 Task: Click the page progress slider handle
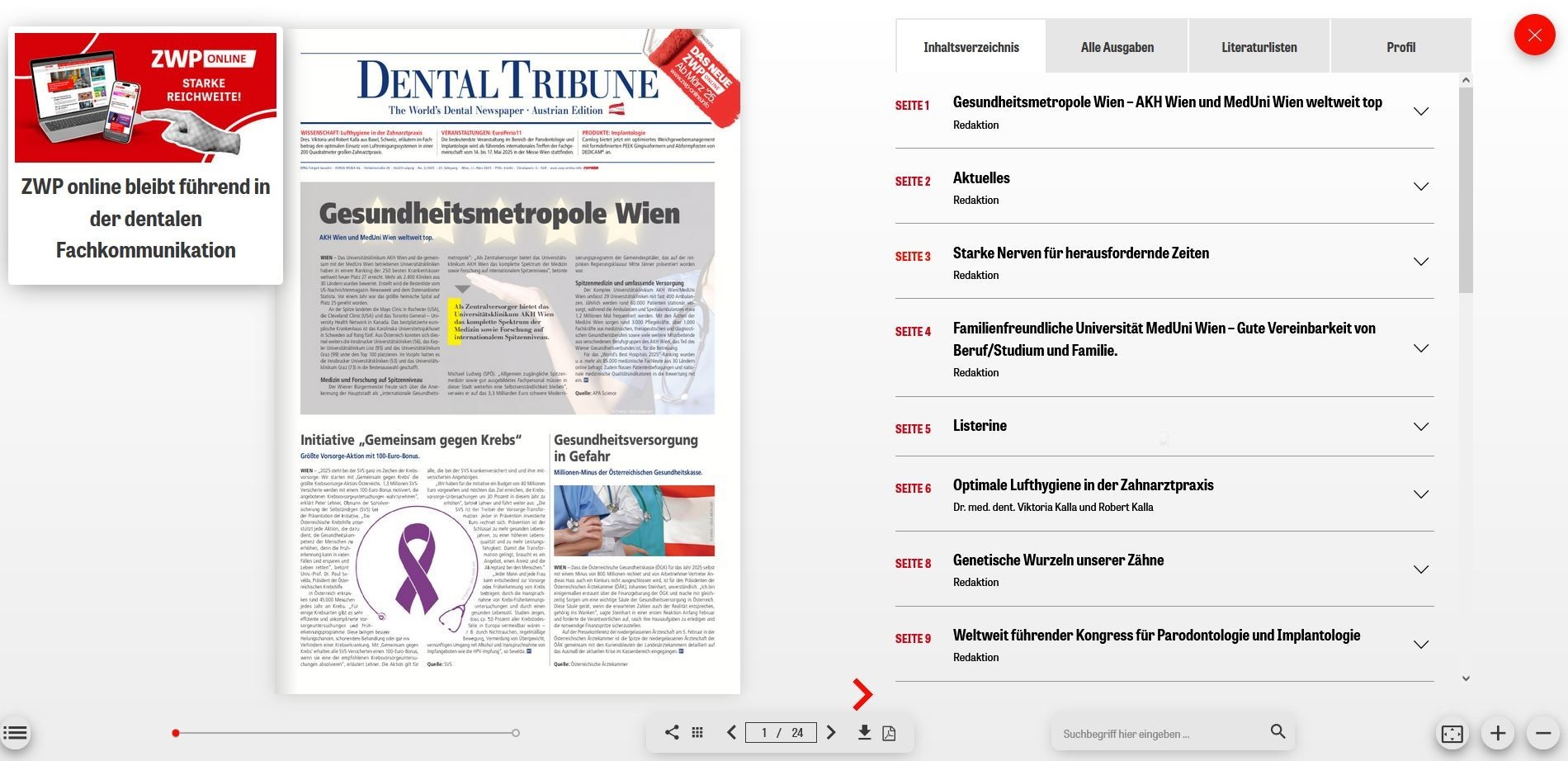176,733
